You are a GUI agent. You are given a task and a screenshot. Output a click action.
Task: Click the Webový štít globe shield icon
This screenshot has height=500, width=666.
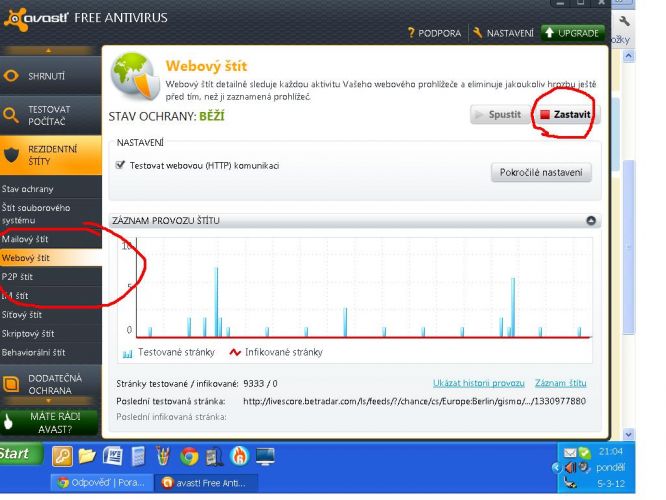pyautogui.click(x=135, y=76)
